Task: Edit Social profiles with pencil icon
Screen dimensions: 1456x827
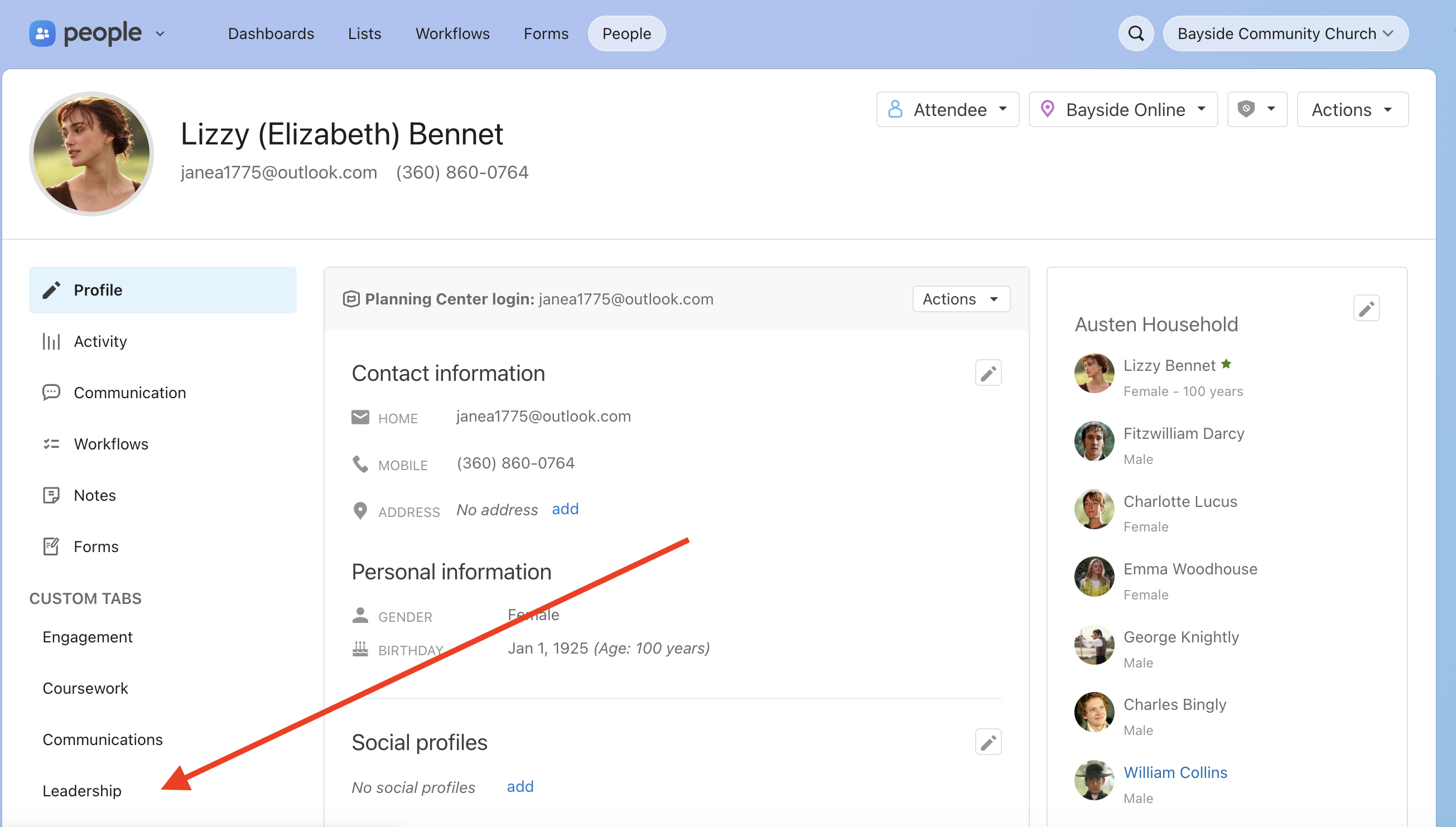Action: pos(987,742)
